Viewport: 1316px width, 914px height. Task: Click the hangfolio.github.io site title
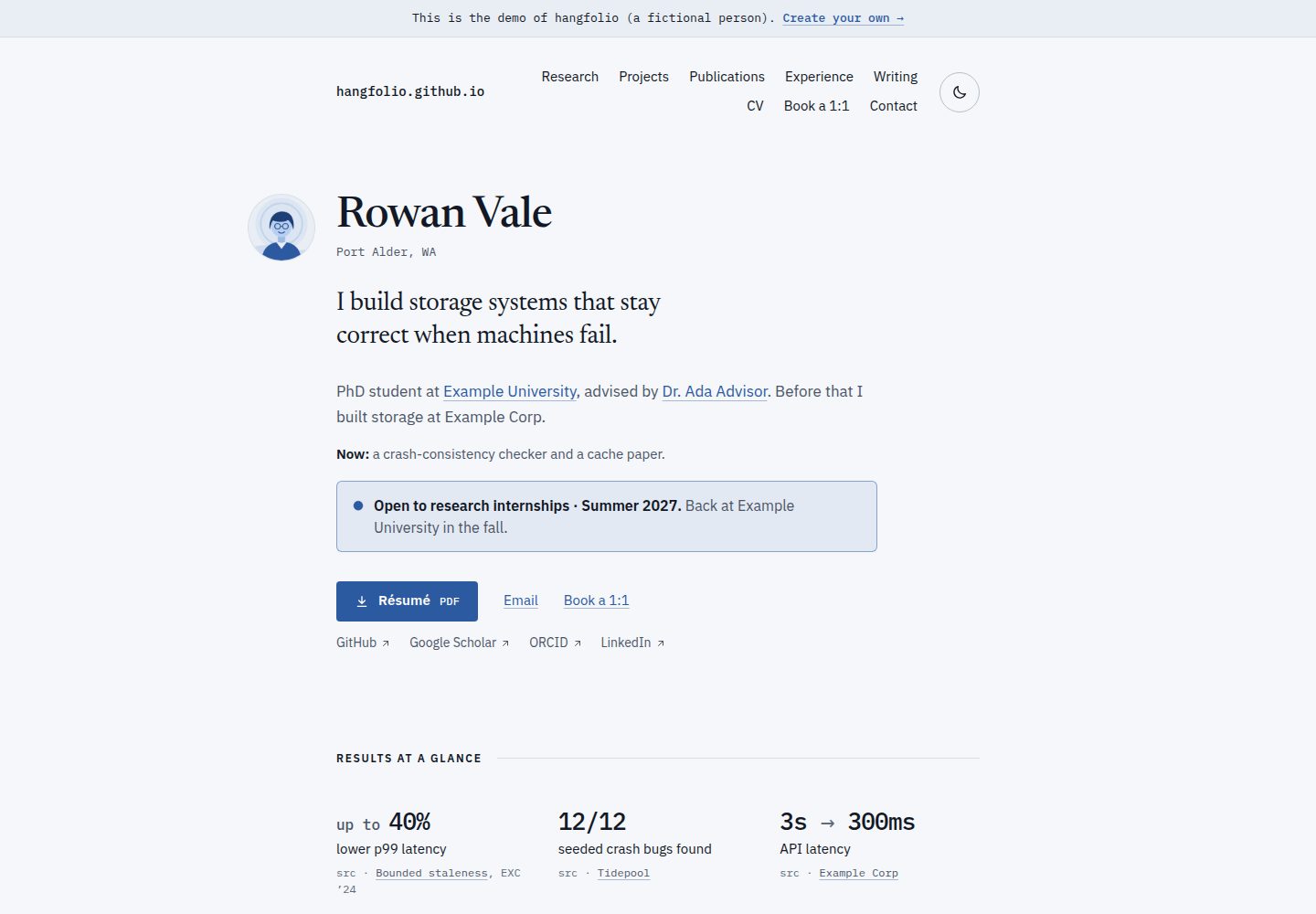click(410, 91)
